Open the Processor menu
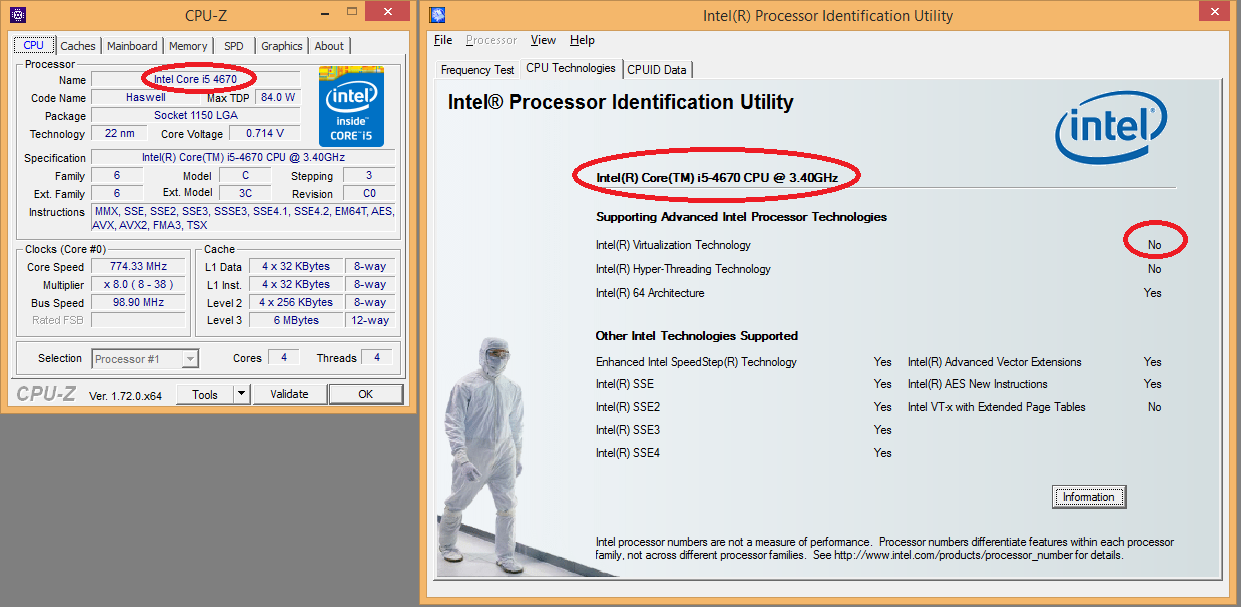The height and width of the screenshot is (607, 1241). (492, 40)
